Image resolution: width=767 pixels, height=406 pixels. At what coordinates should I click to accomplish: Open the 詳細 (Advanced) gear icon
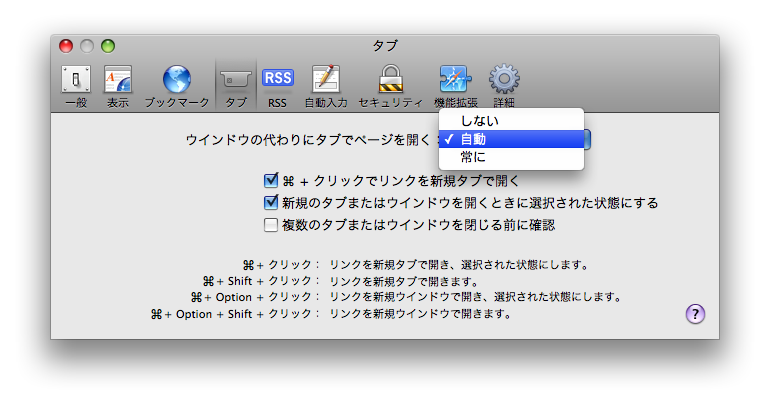coord(503,84)
